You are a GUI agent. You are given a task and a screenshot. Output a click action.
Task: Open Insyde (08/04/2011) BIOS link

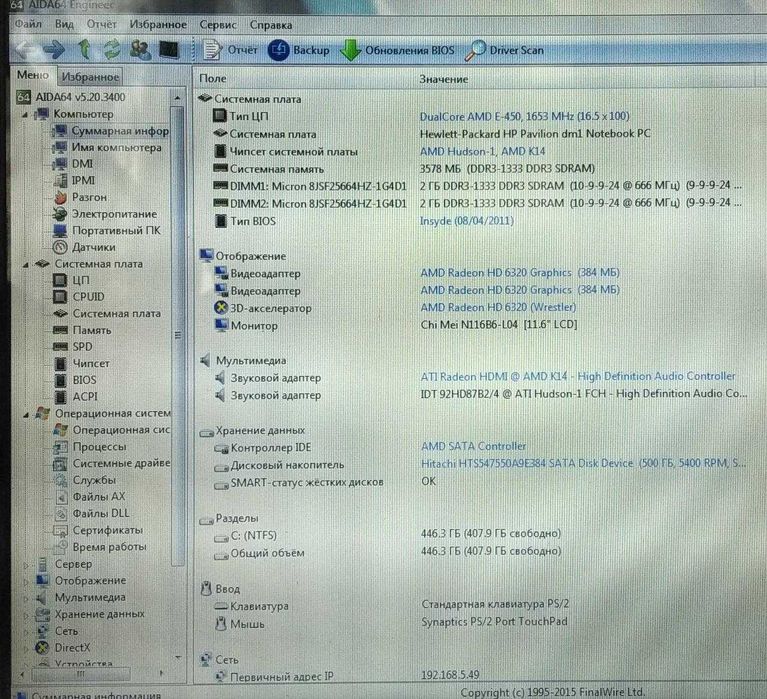(467, 221)
